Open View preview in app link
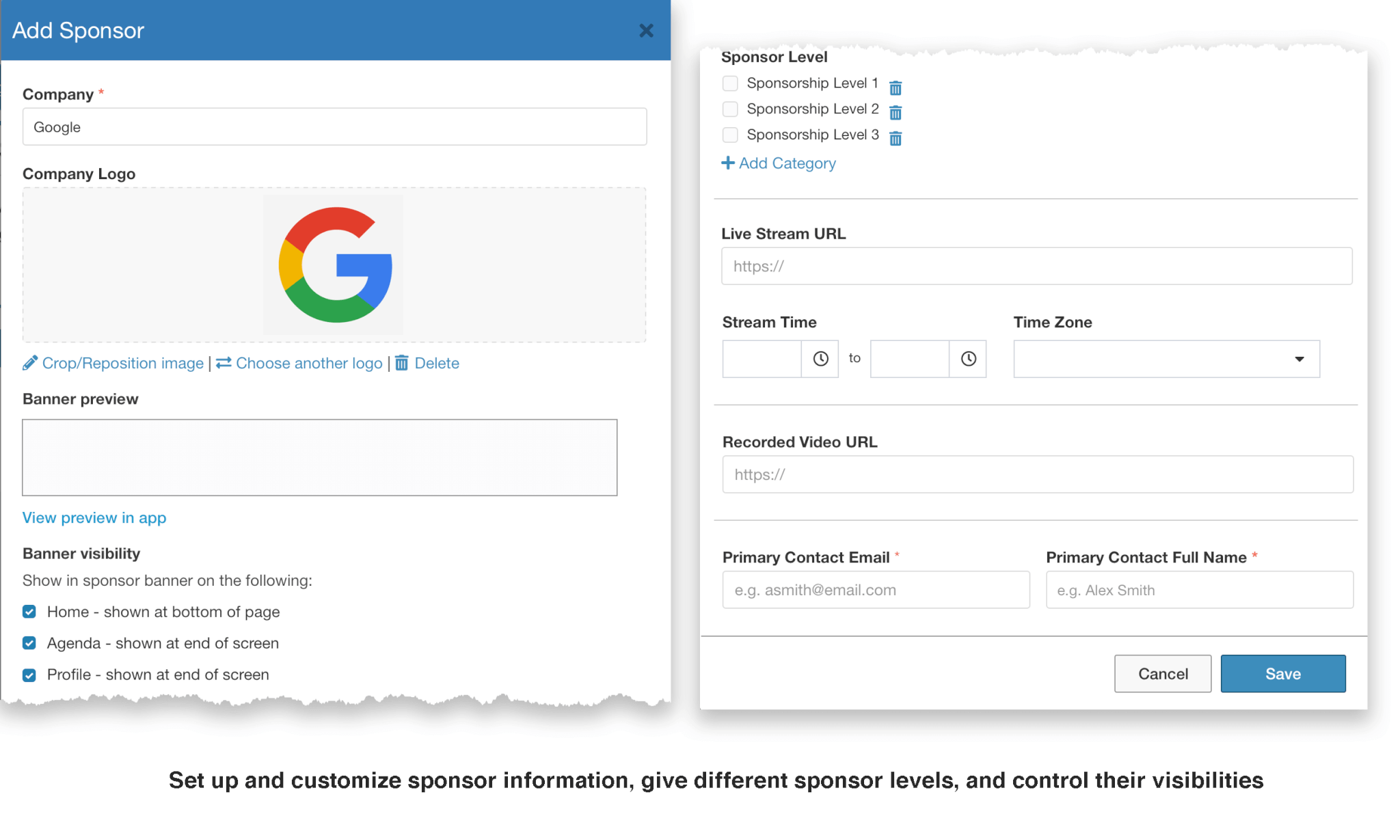Viewport: 1400px width, 840px height. (x=94, y=517)
